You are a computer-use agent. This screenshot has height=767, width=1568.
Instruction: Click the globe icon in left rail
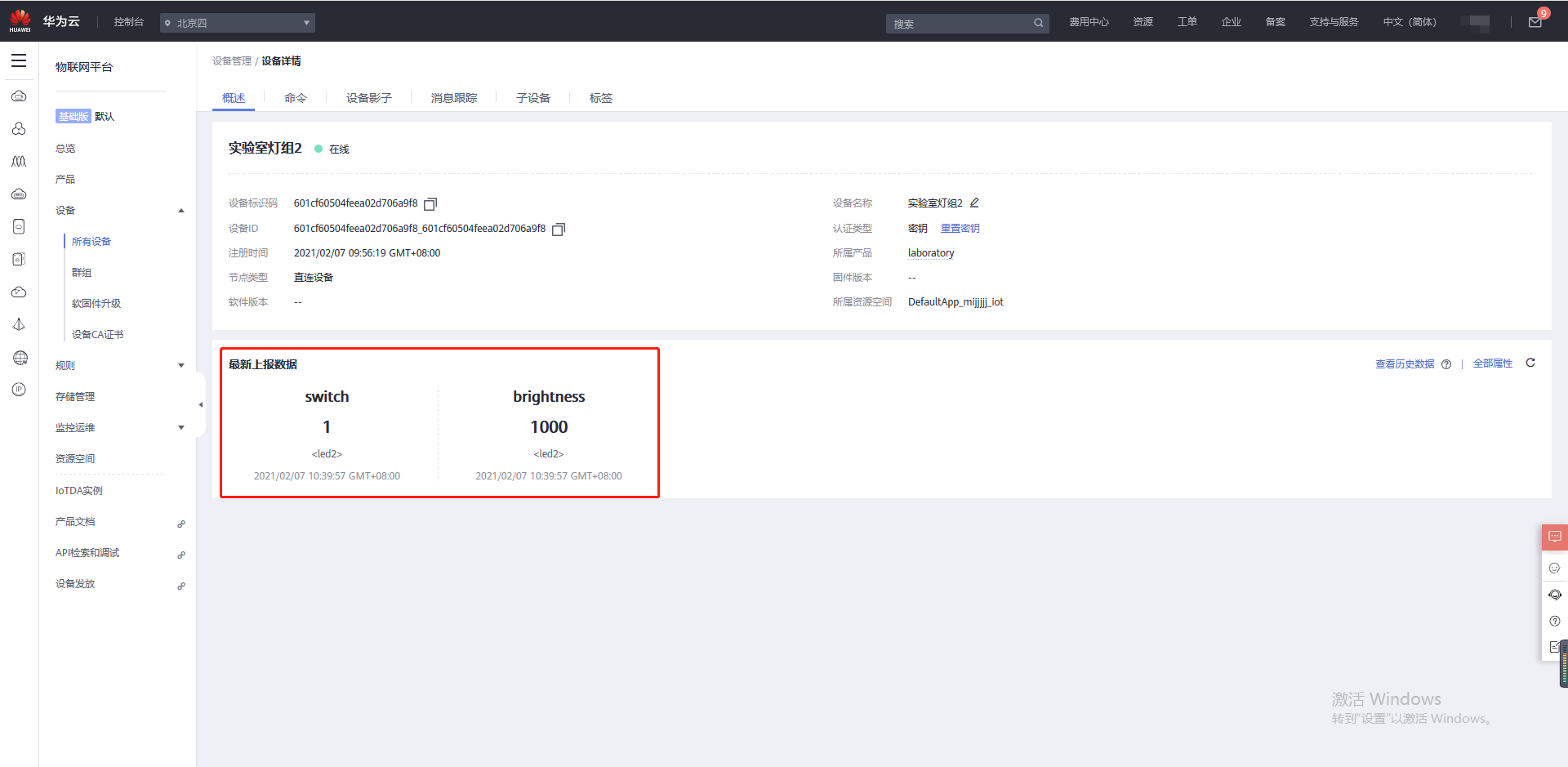[20, 357]
